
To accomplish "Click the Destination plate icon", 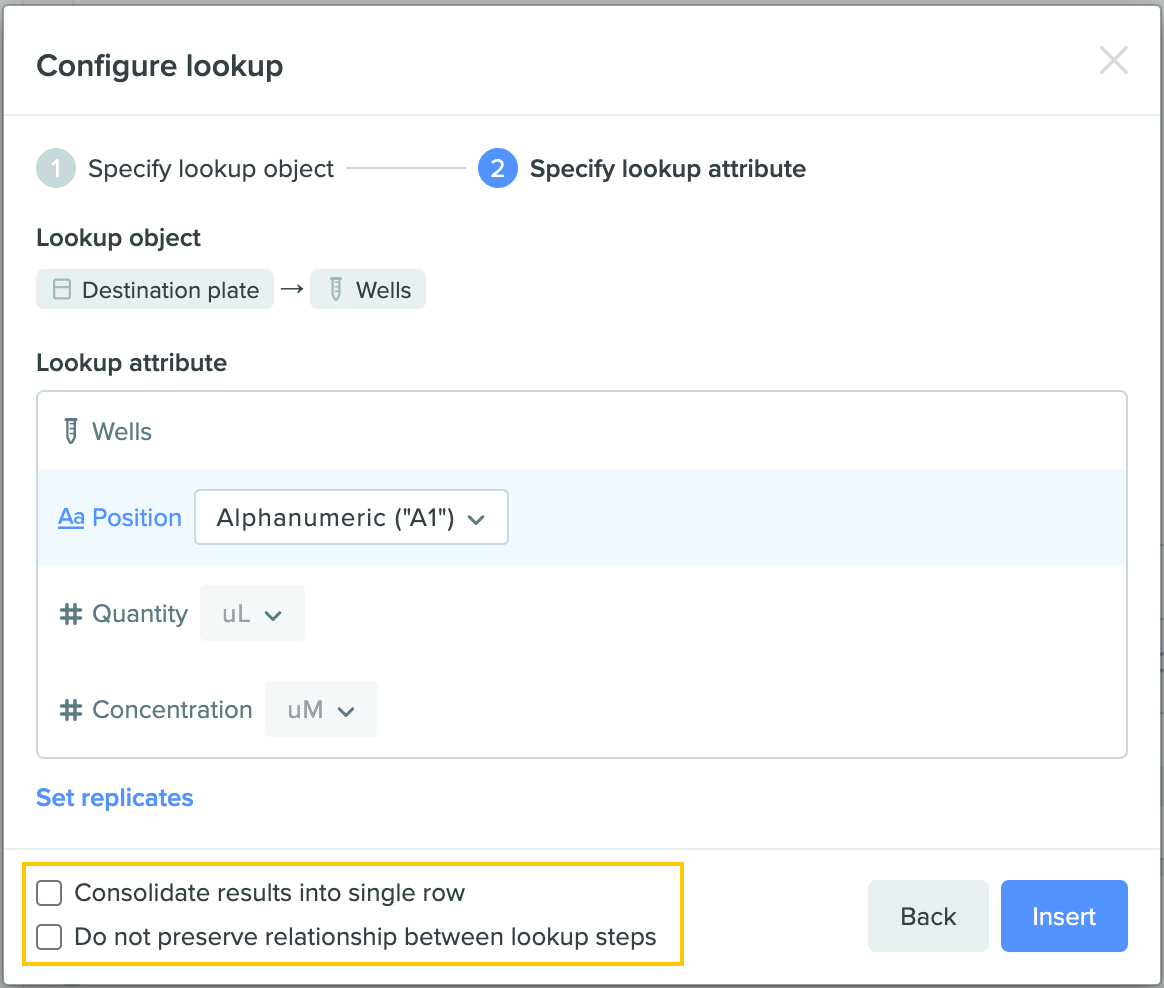I will point(62,290).
